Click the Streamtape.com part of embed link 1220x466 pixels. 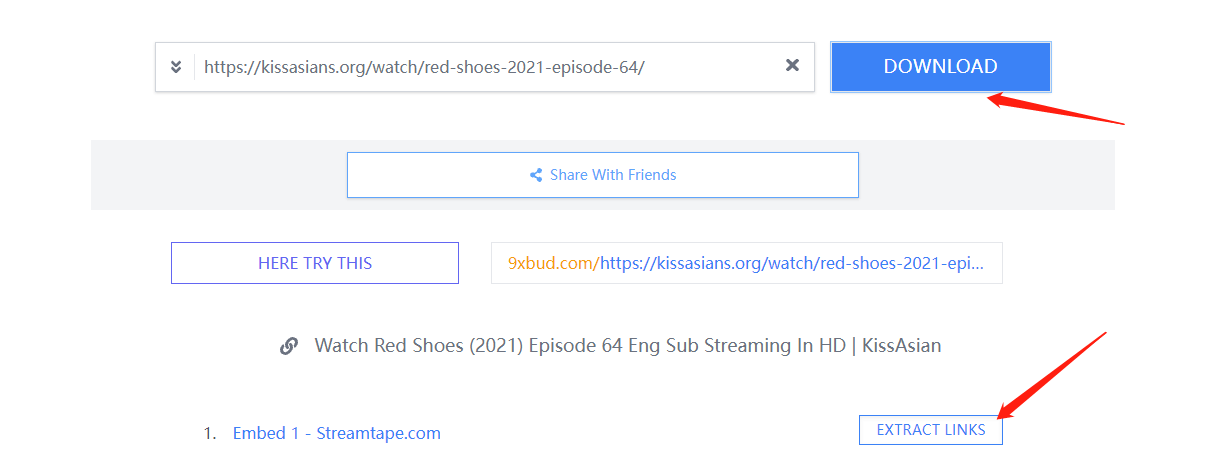pos(379,433)
